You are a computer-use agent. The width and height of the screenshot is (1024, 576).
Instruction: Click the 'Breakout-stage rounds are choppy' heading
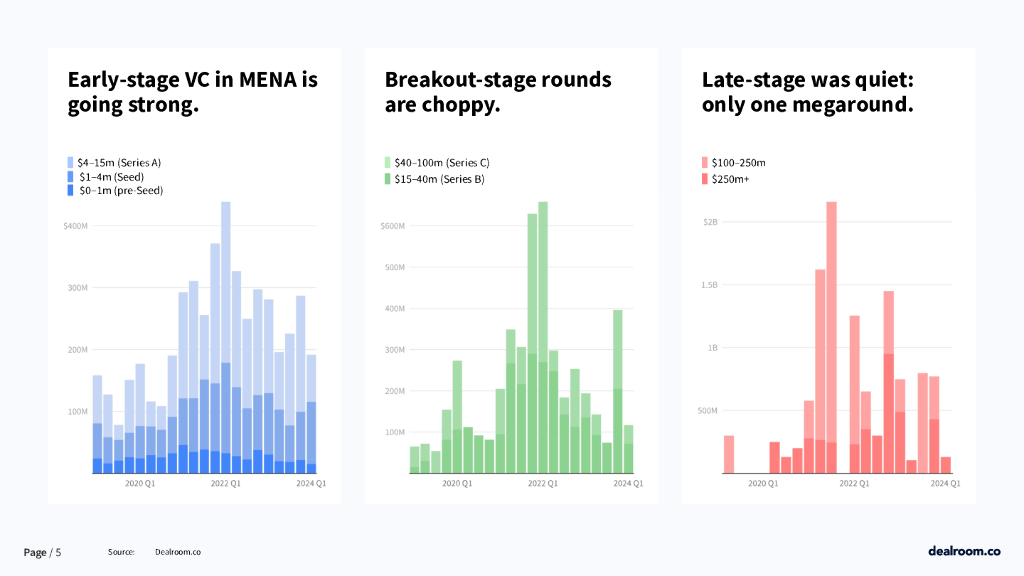pos(497,92)
